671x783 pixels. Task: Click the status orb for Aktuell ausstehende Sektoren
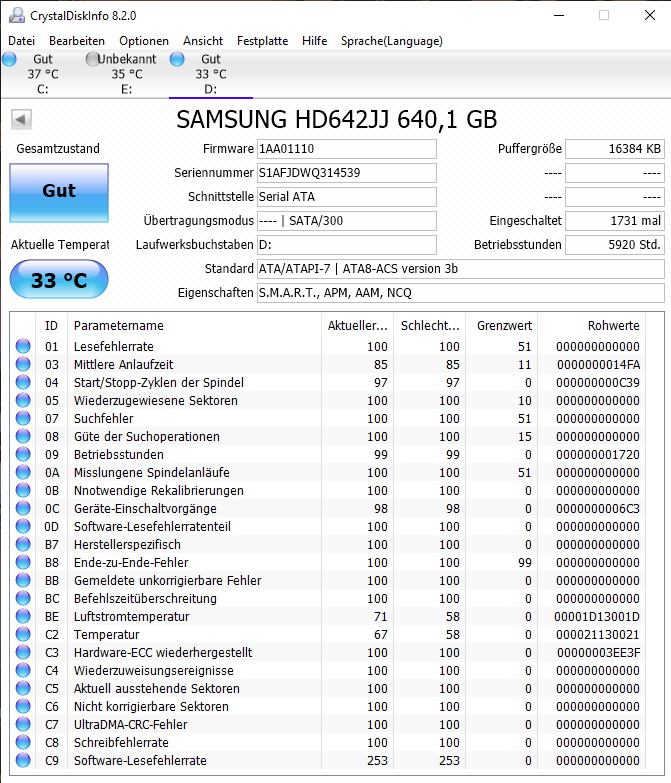(x=23, y=688)
